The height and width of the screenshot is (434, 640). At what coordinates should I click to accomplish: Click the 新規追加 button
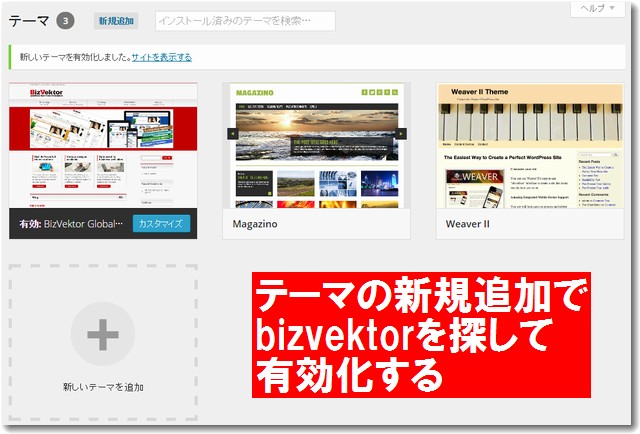point(116,21)
